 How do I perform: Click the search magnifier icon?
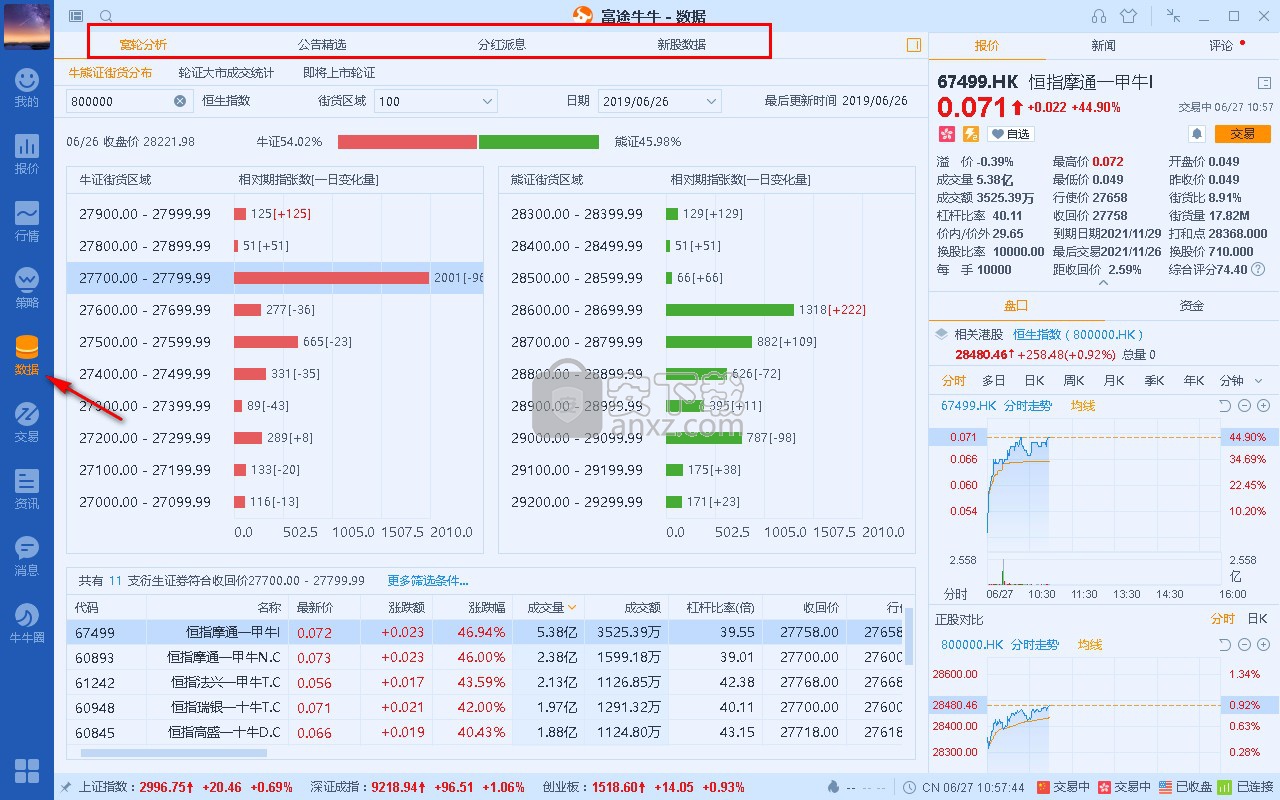[x=106, y=16]
